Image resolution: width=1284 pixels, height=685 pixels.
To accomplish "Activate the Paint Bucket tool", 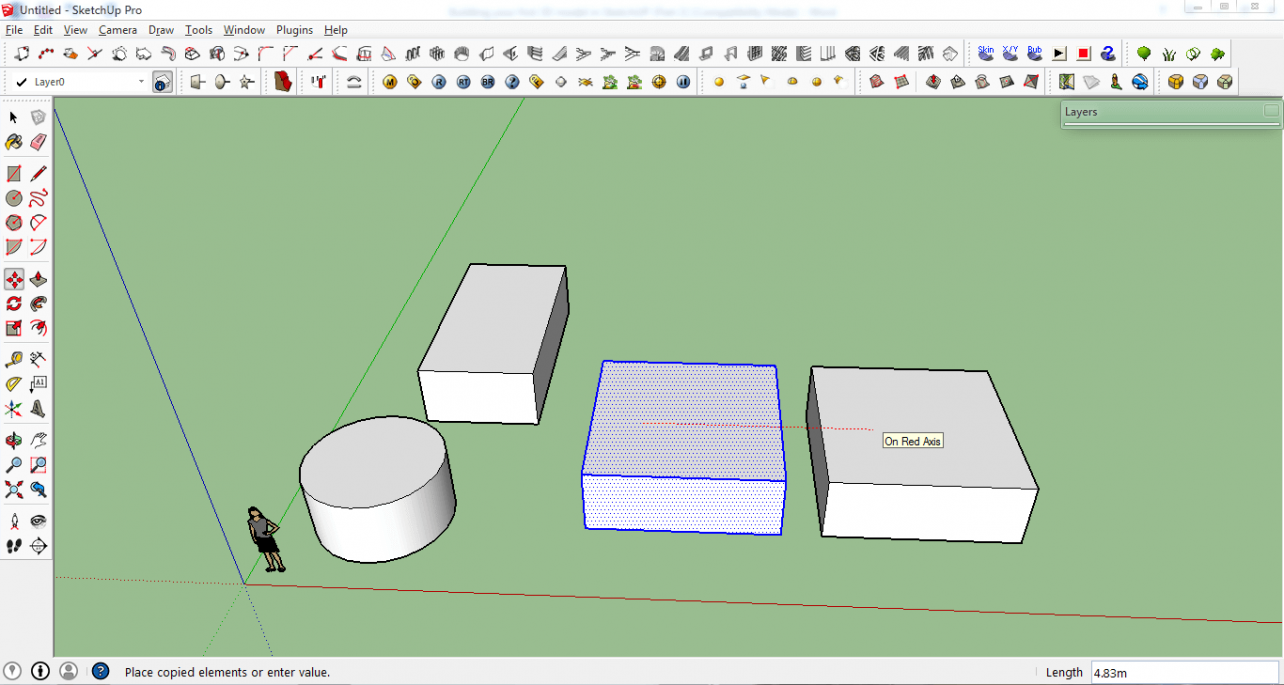I will 13,142.
